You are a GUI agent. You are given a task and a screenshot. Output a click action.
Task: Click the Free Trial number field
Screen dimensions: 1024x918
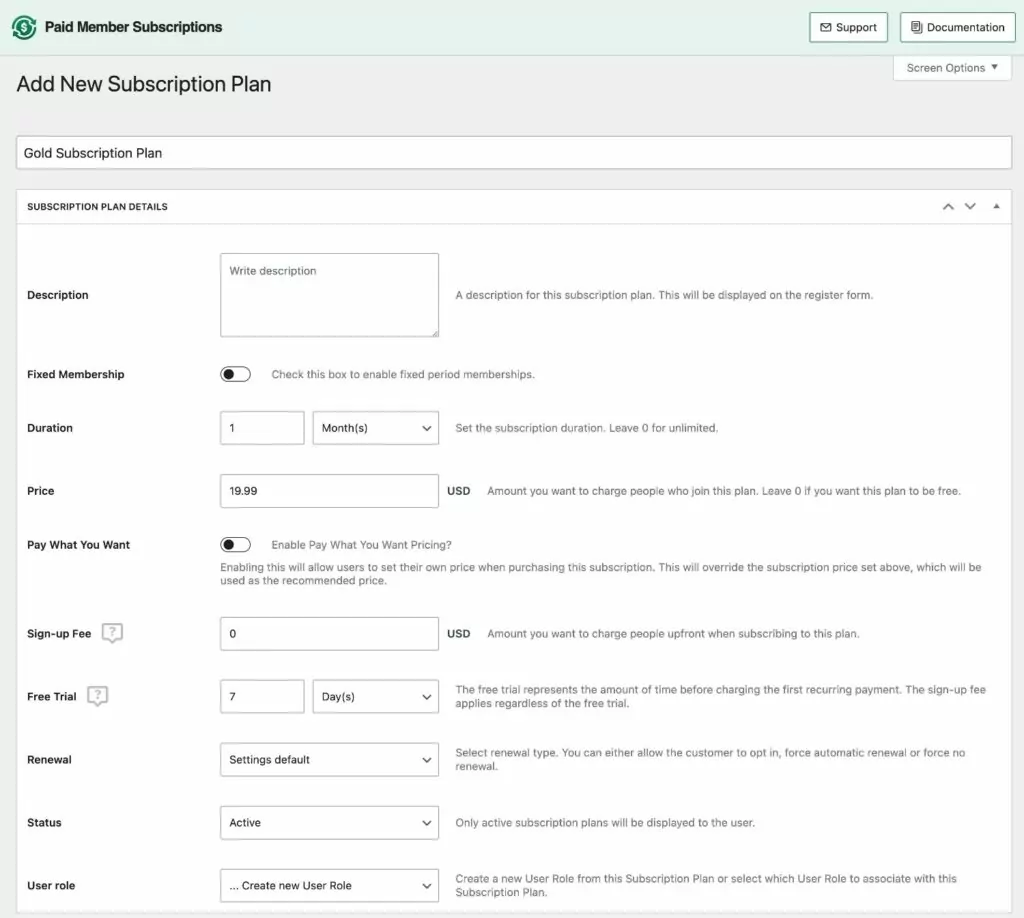coord(262,697)
